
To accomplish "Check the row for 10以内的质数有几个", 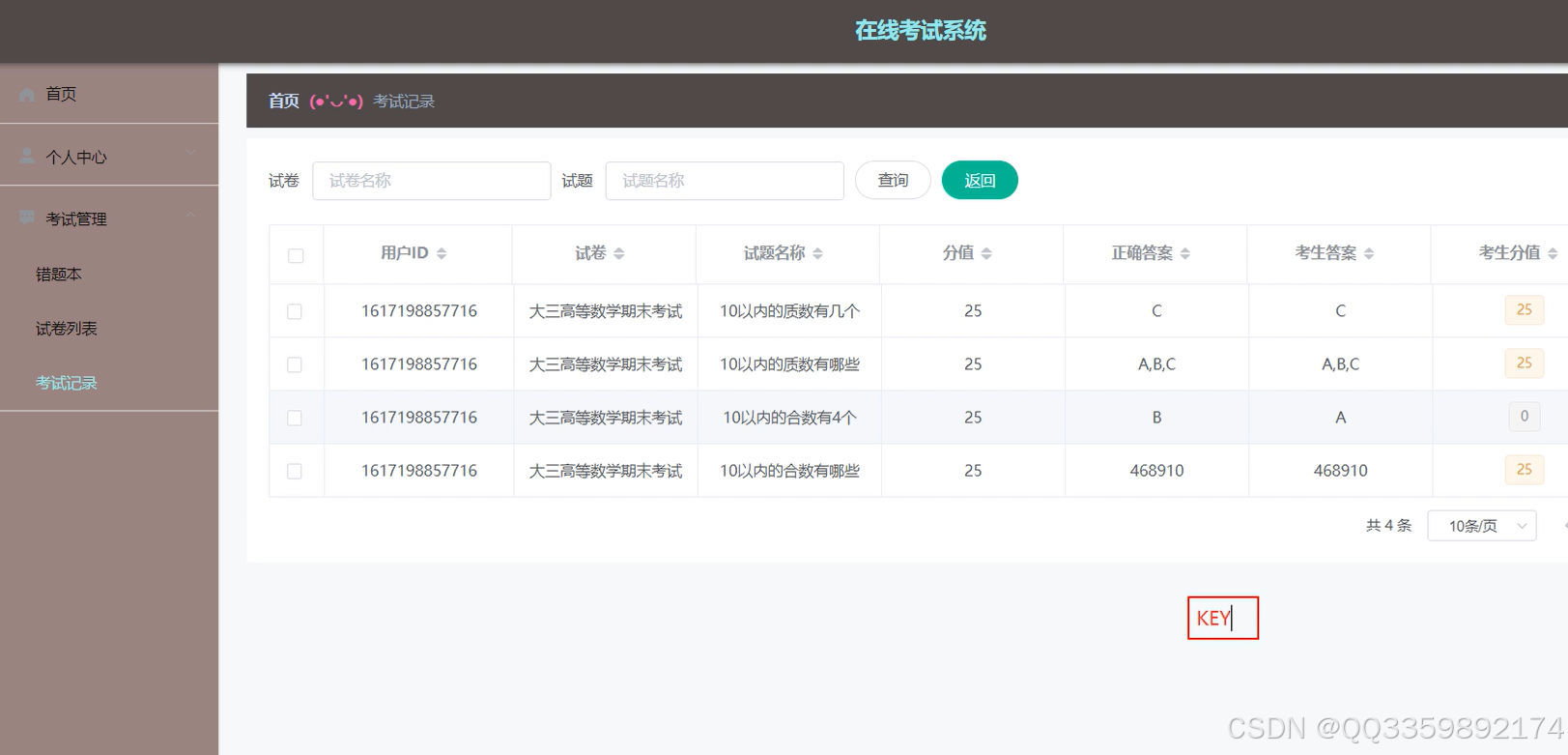I will [x=295, y=311].
